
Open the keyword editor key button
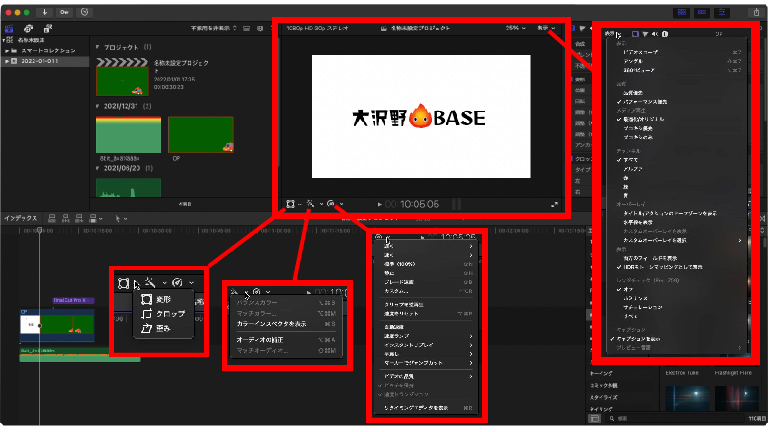(65, 12)
